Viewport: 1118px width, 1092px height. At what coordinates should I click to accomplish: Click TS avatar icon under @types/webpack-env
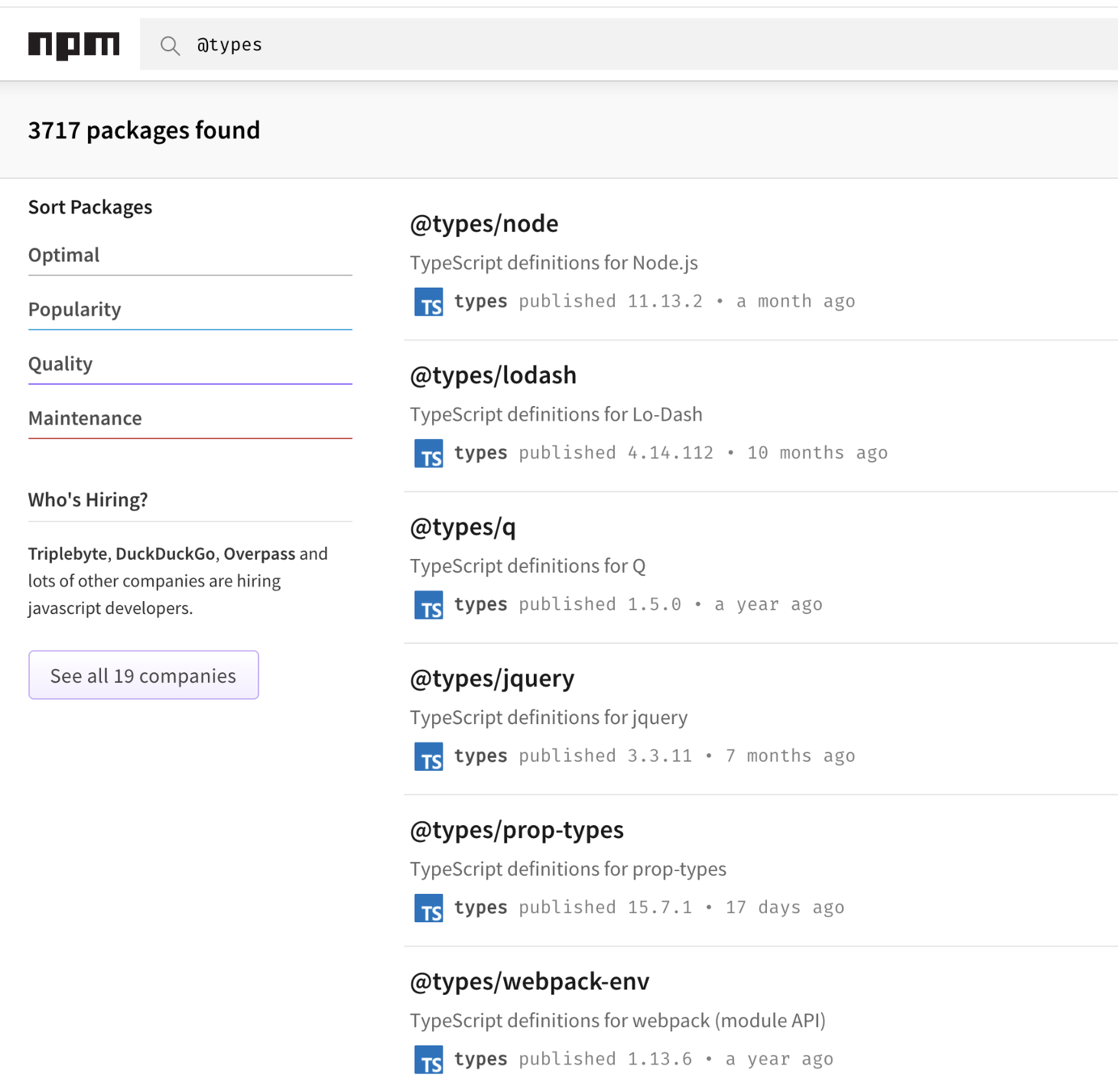(429, 1060)
